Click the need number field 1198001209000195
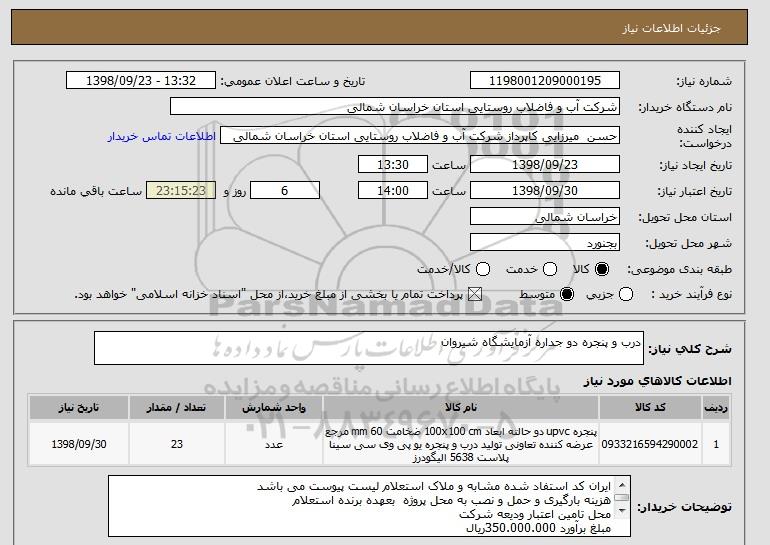Image resolution: width=770 pixels, height=545 pixels. click(545, 81)
